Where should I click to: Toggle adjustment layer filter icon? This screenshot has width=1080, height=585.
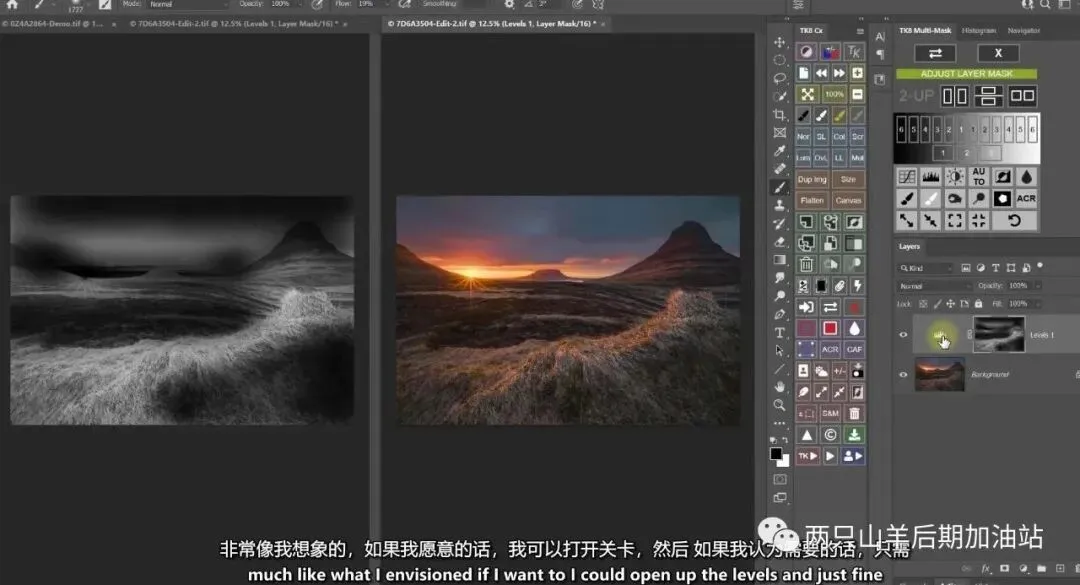[980, 267]
